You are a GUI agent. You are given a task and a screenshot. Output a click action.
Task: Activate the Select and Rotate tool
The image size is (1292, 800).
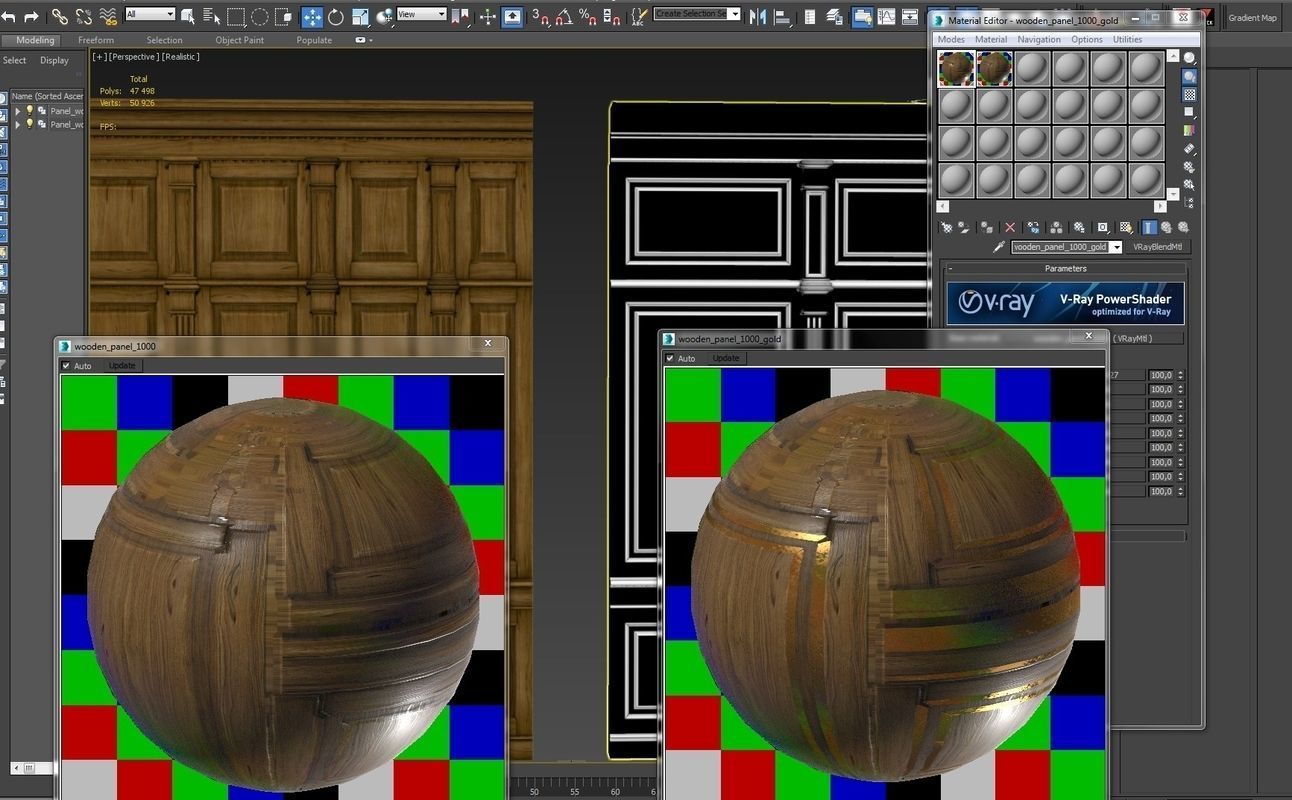[x=336, y=16]
